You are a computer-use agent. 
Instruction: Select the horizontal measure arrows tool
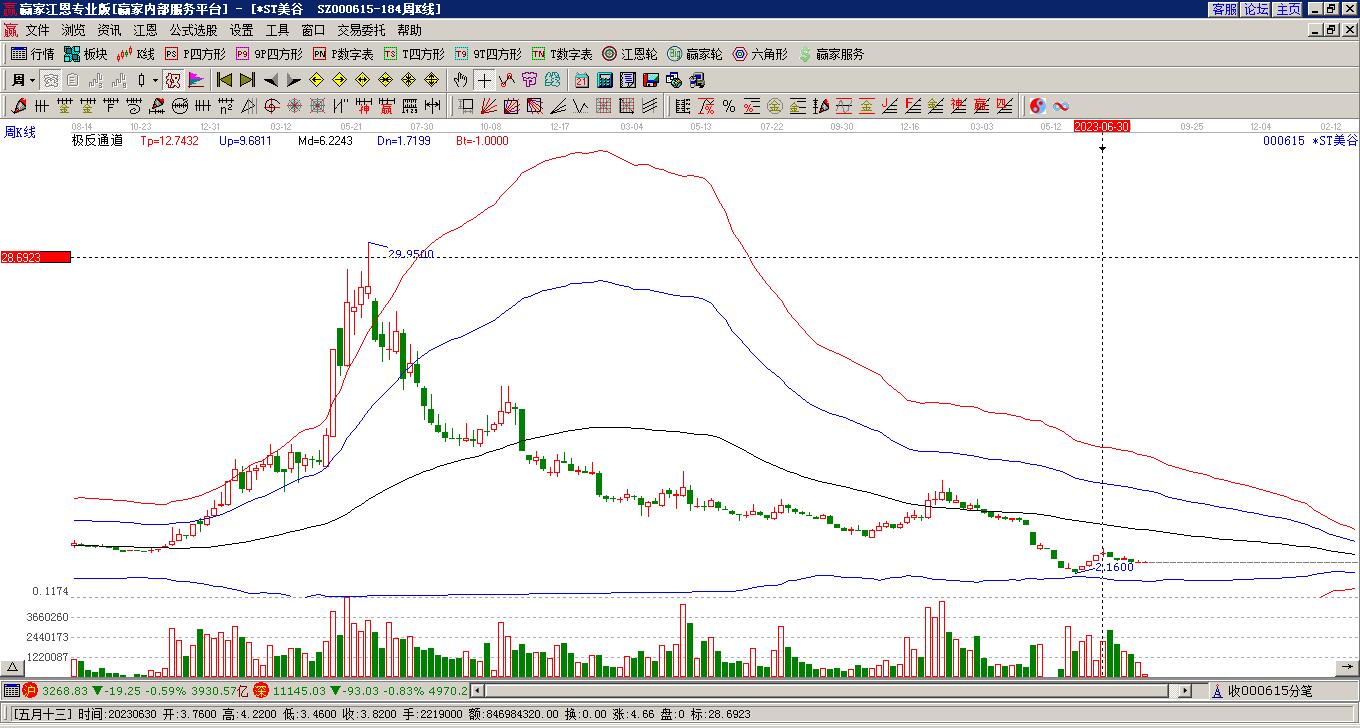click(x=432, y=105)
